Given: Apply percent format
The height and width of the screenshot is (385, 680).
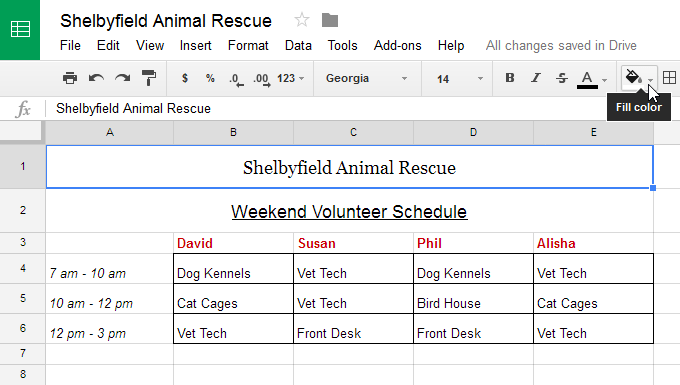Looking at the screenshot, I should click(210, 78).
